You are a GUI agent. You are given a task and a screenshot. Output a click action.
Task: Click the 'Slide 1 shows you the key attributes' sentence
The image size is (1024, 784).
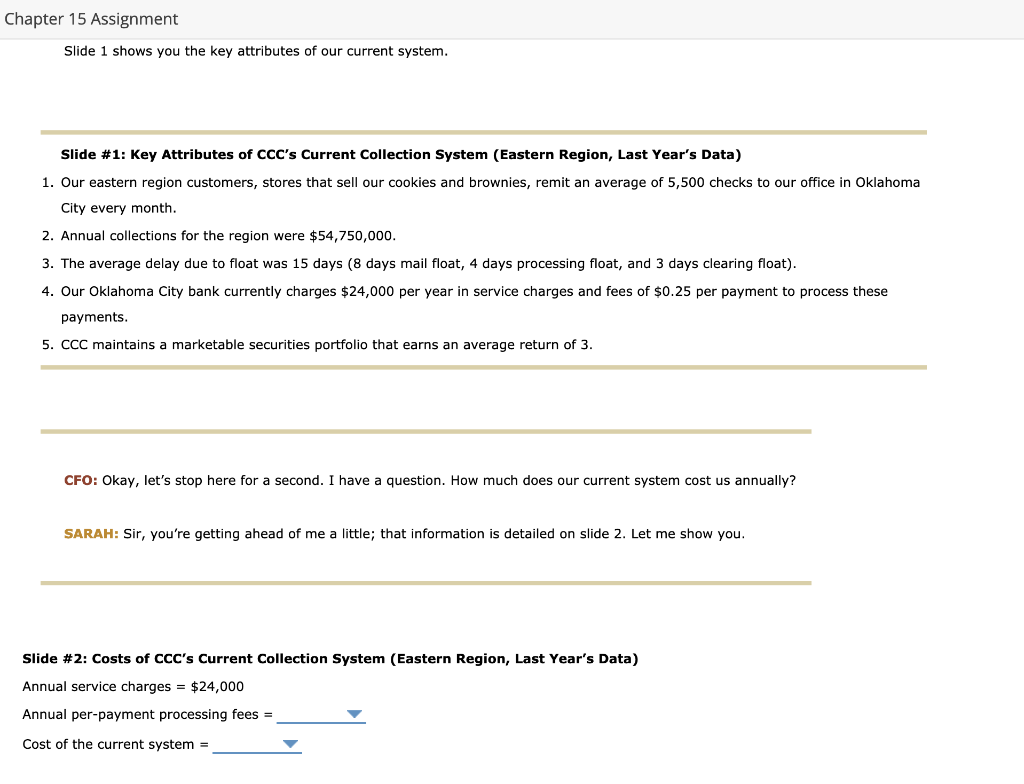click(256, 51)
